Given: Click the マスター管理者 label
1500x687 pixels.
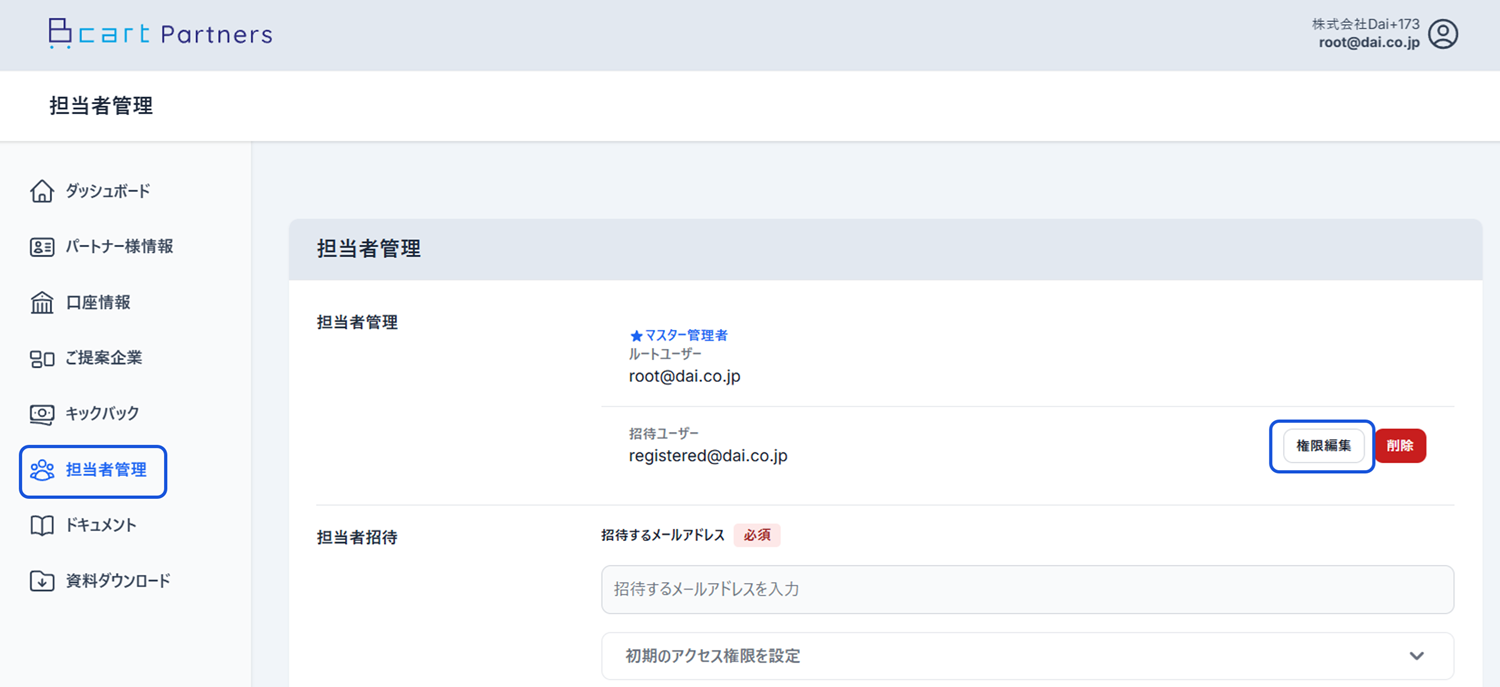Looking at the screenshot, I should 686,336.
